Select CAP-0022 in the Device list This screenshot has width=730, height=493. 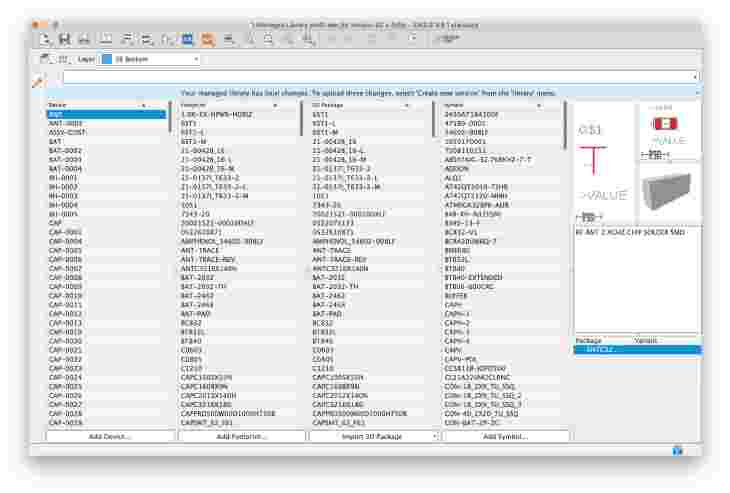tap(65, 359)
